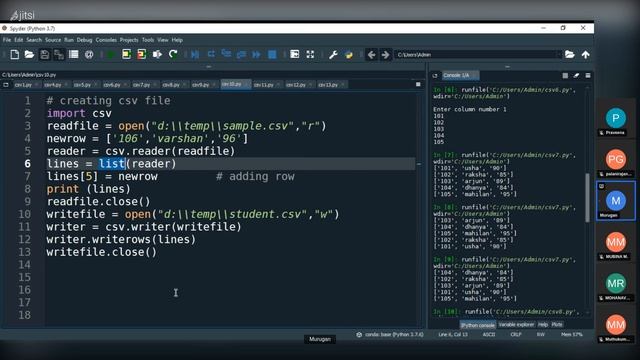Click the Open file folder icon
Viewport: 640px width, 360px height.
(x=29, y=54)
